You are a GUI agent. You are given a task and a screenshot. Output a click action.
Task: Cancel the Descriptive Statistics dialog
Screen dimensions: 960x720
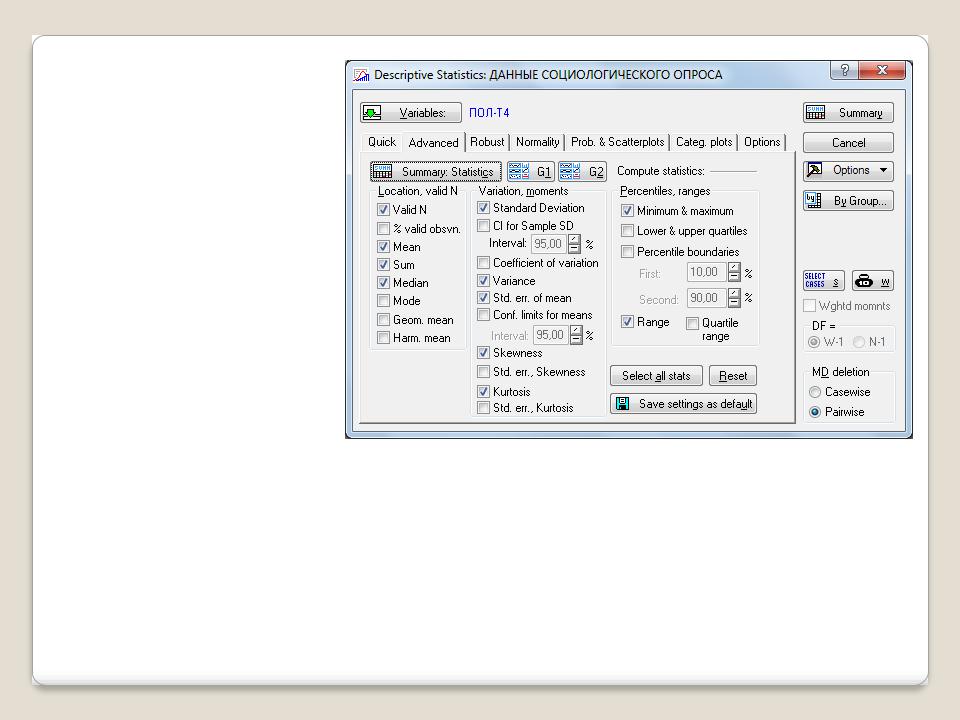coord(848,143)
